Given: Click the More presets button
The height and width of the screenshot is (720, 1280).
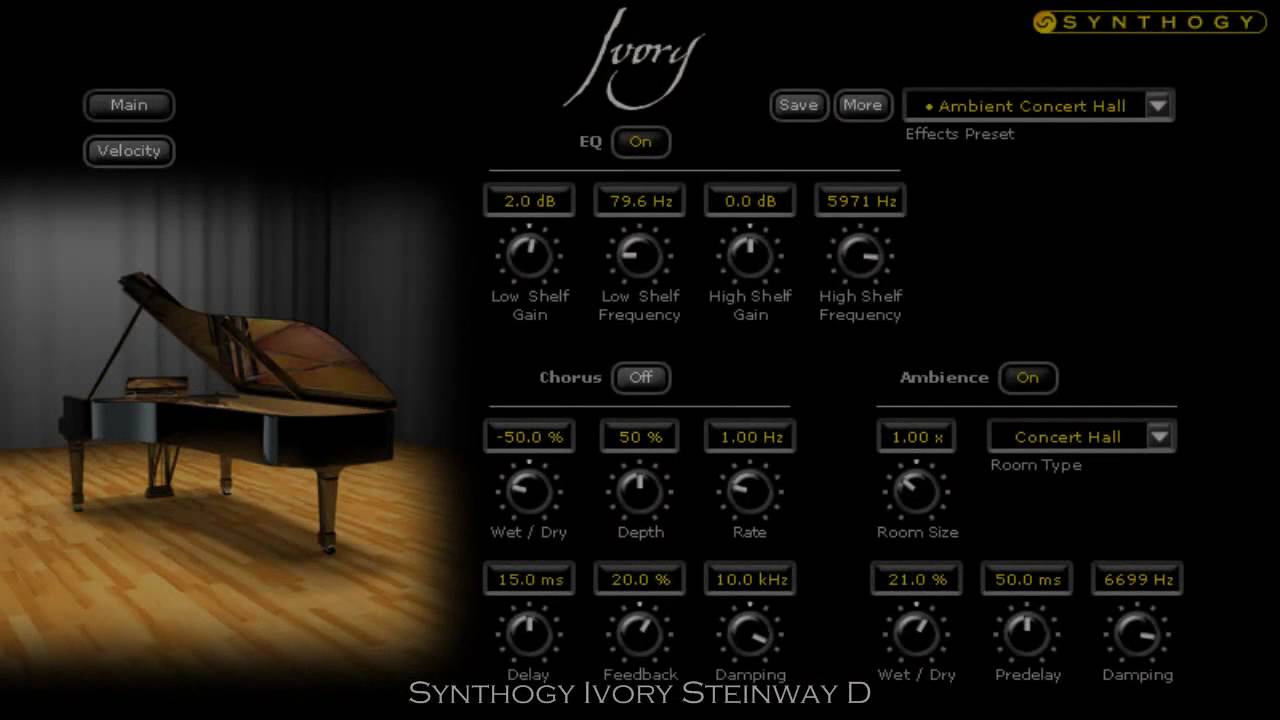Looking at the screenshot, I should (862, 105).
